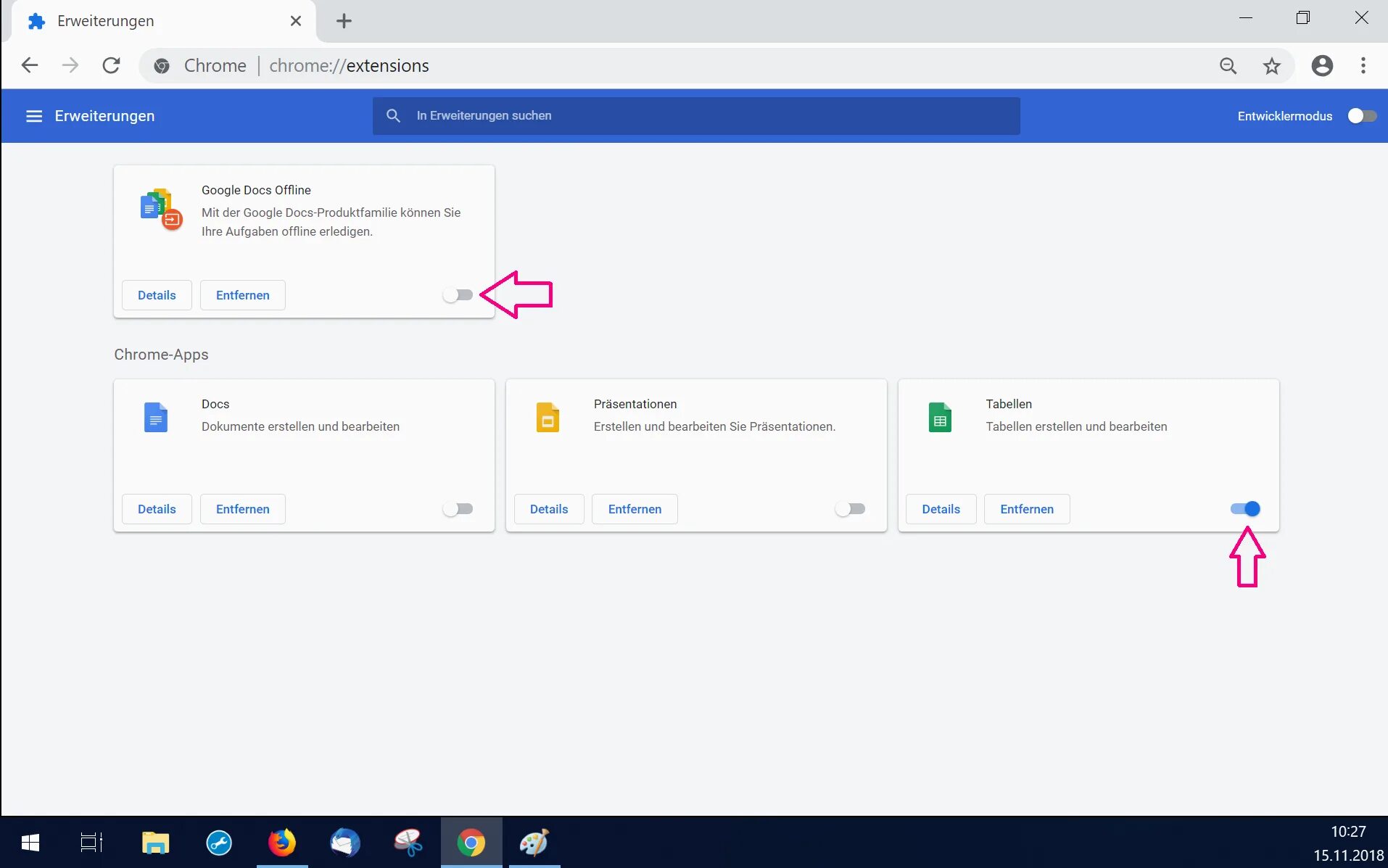The image size is (1388, 868).
Task: Open Details for Google Docs Offline
Action: coord(157,295)
